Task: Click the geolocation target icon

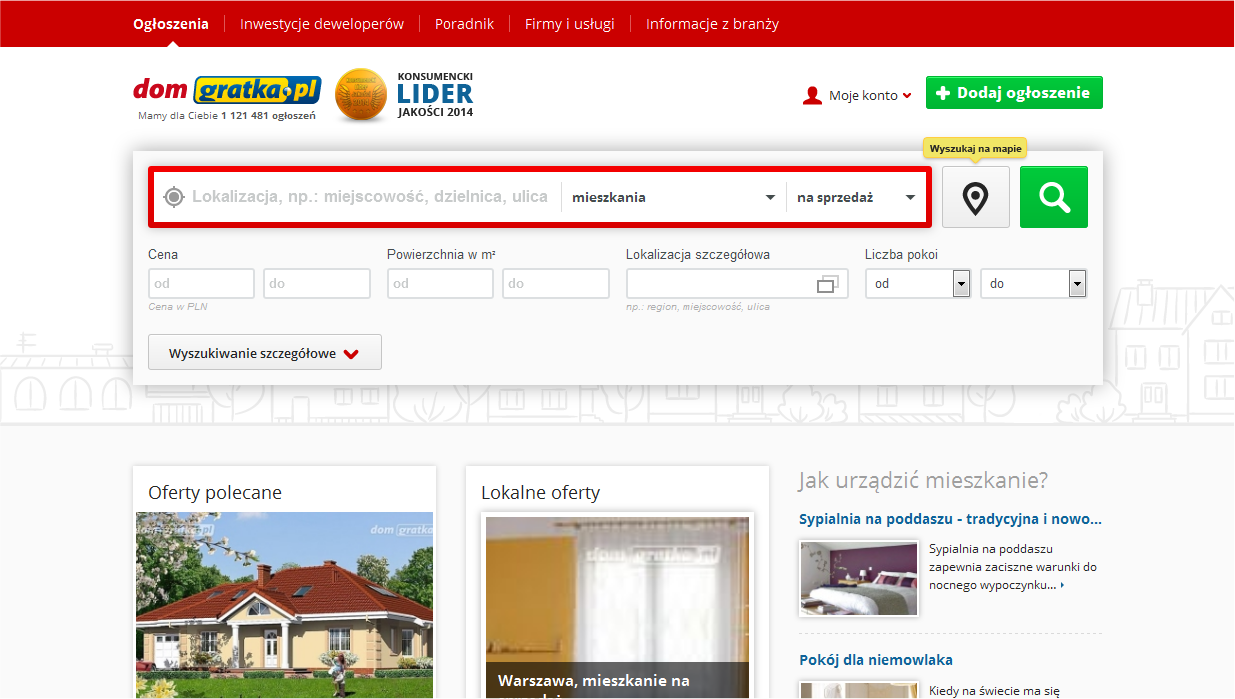Action: pos(173,197)
